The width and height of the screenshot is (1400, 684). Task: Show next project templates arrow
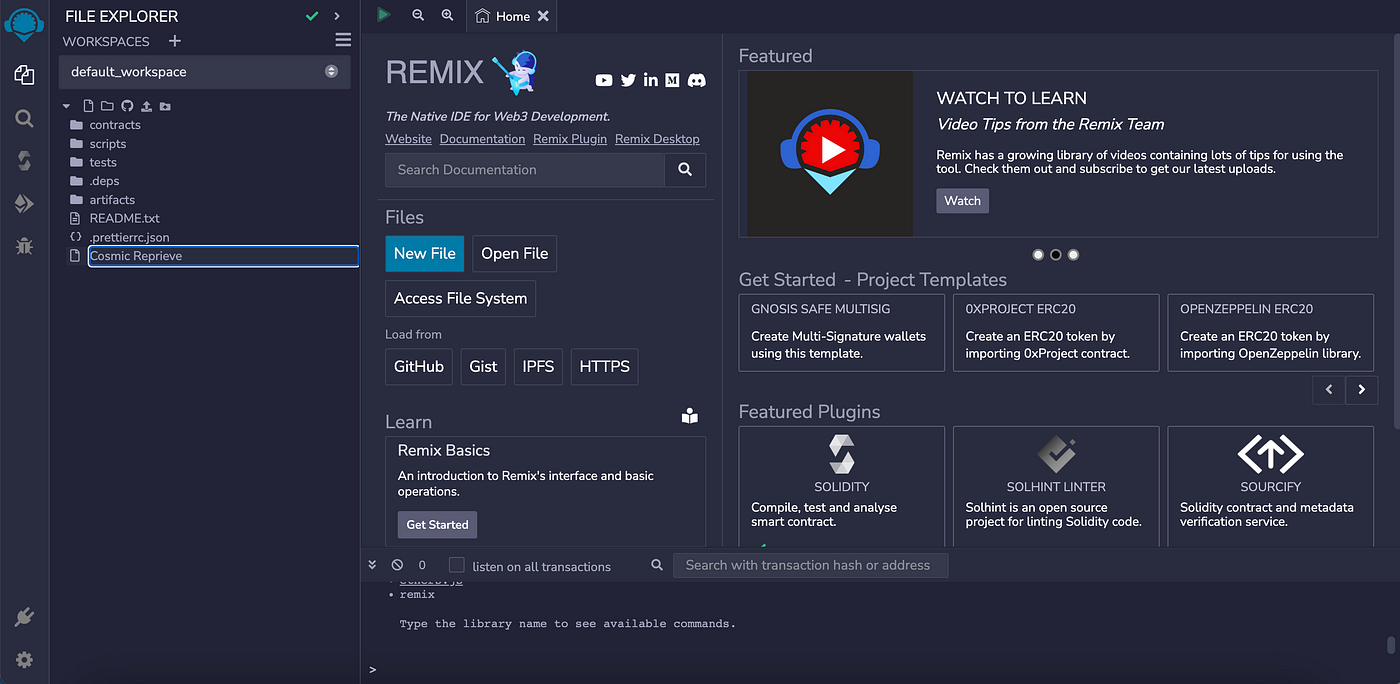(1361, 390)
